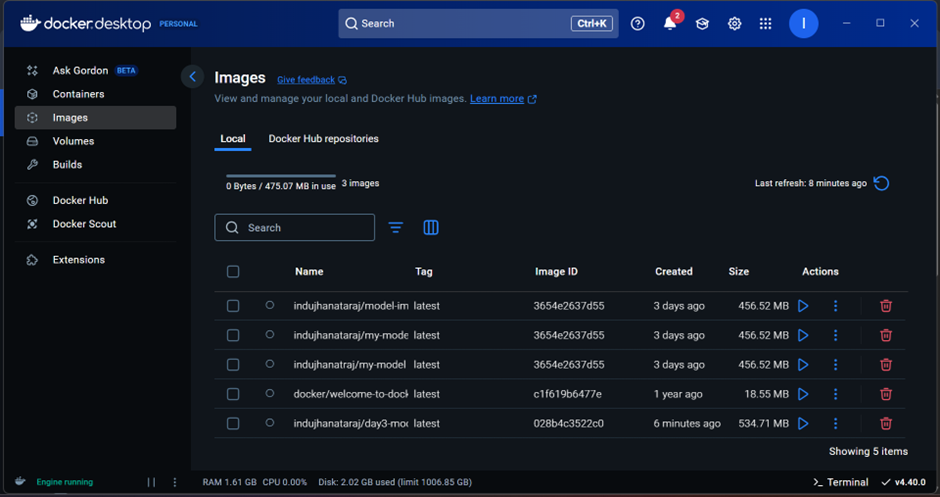Click the Engine running whale icon
The image size is (940, 497).
point(20,481)
